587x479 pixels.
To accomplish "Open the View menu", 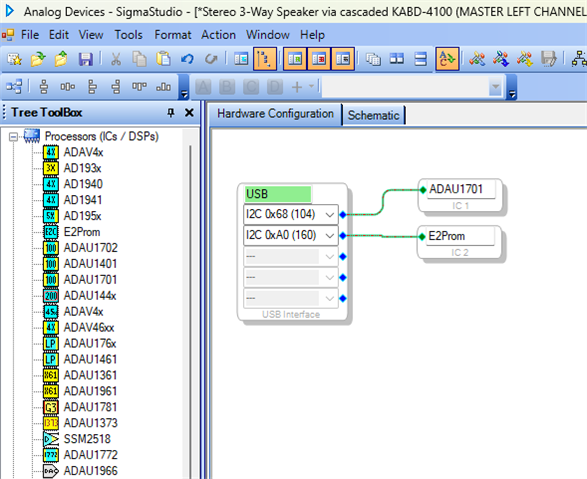I will pyautogui.click(x=91, y=35).
